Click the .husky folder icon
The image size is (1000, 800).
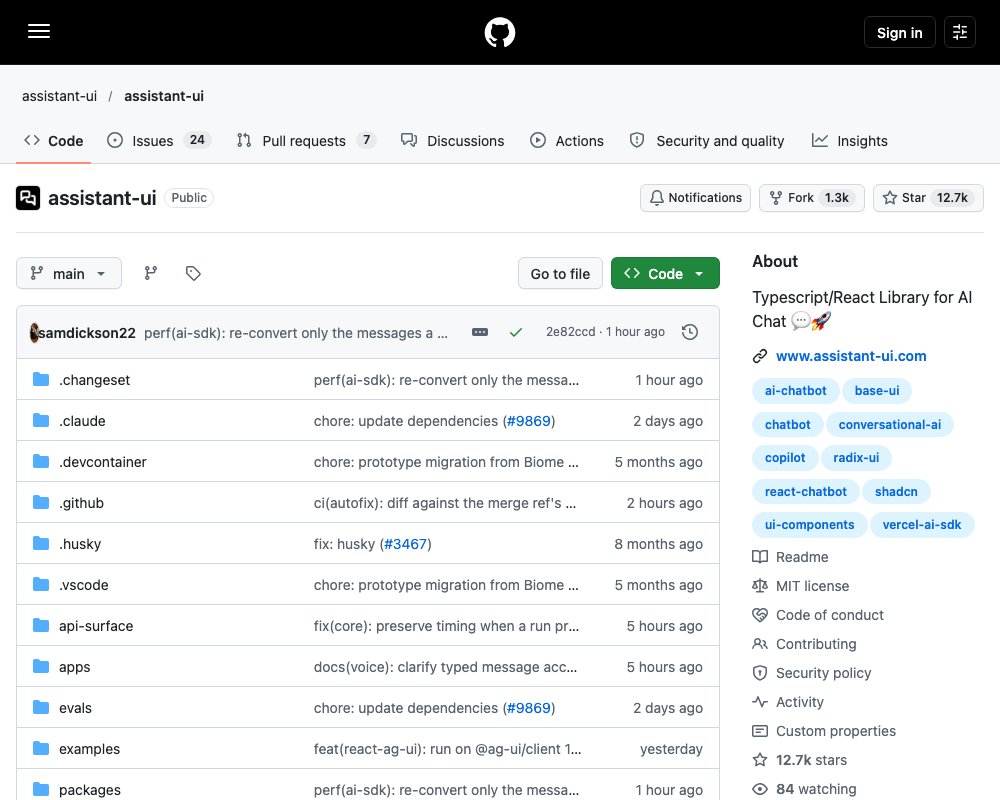41,544
